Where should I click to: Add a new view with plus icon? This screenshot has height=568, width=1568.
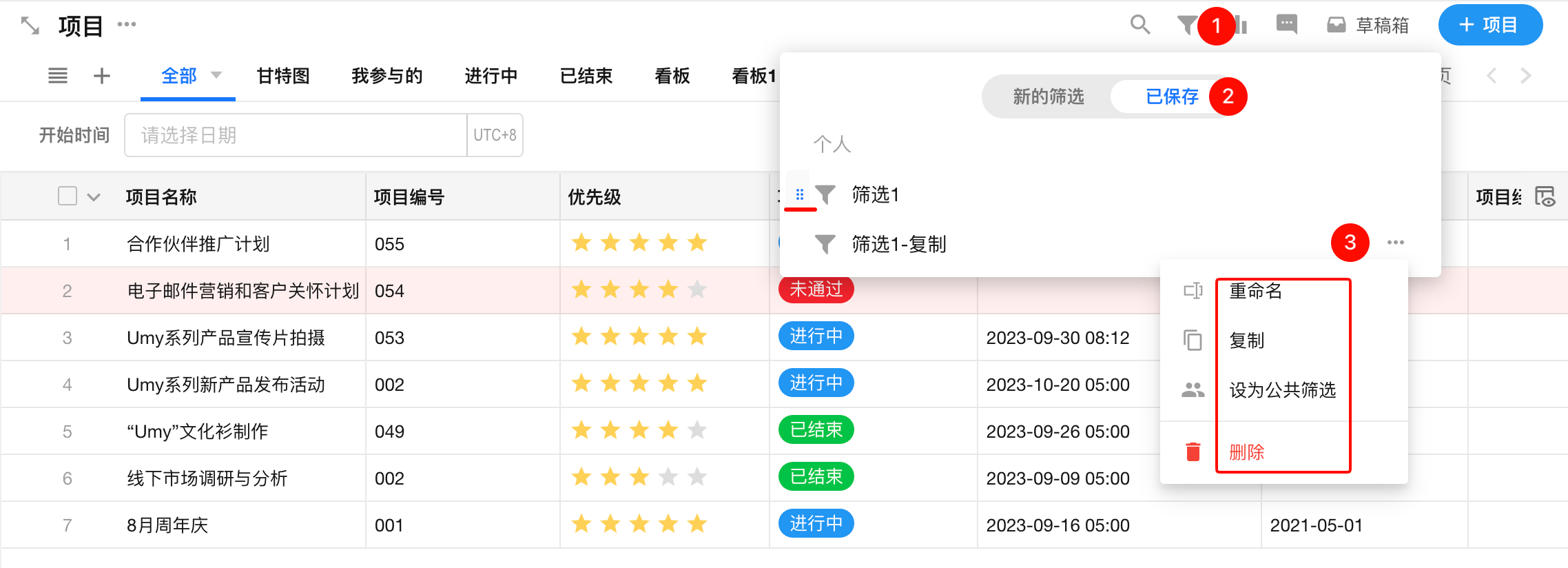[x=102, y=76]
